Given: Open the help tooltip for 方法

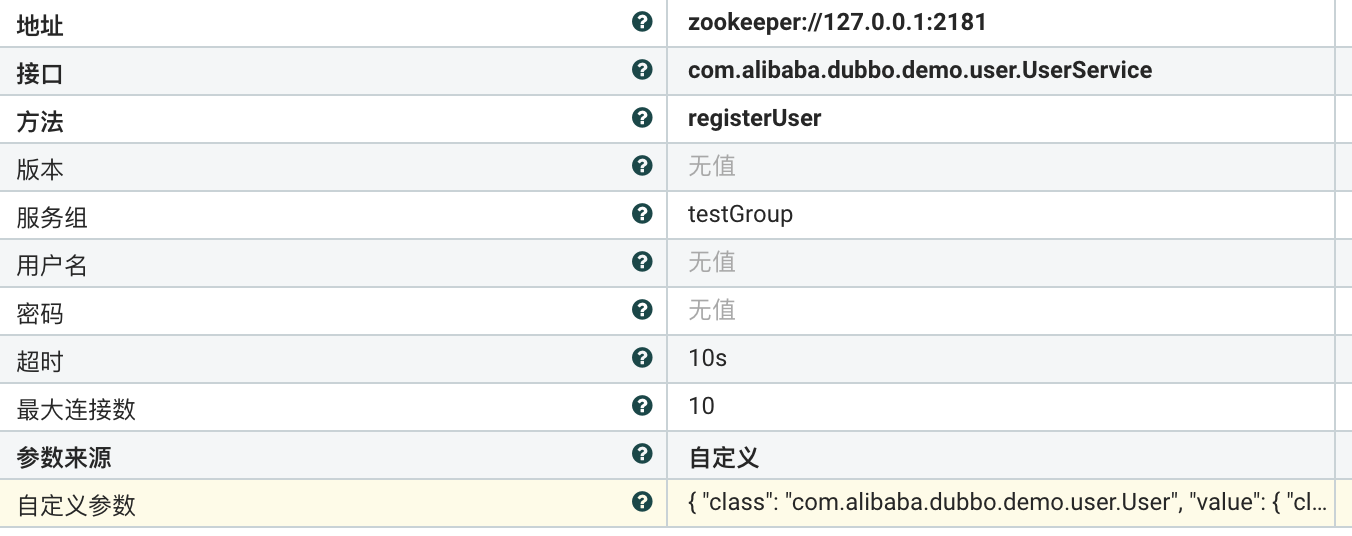Looking at the screenshot, I should (x=642, y=118).
